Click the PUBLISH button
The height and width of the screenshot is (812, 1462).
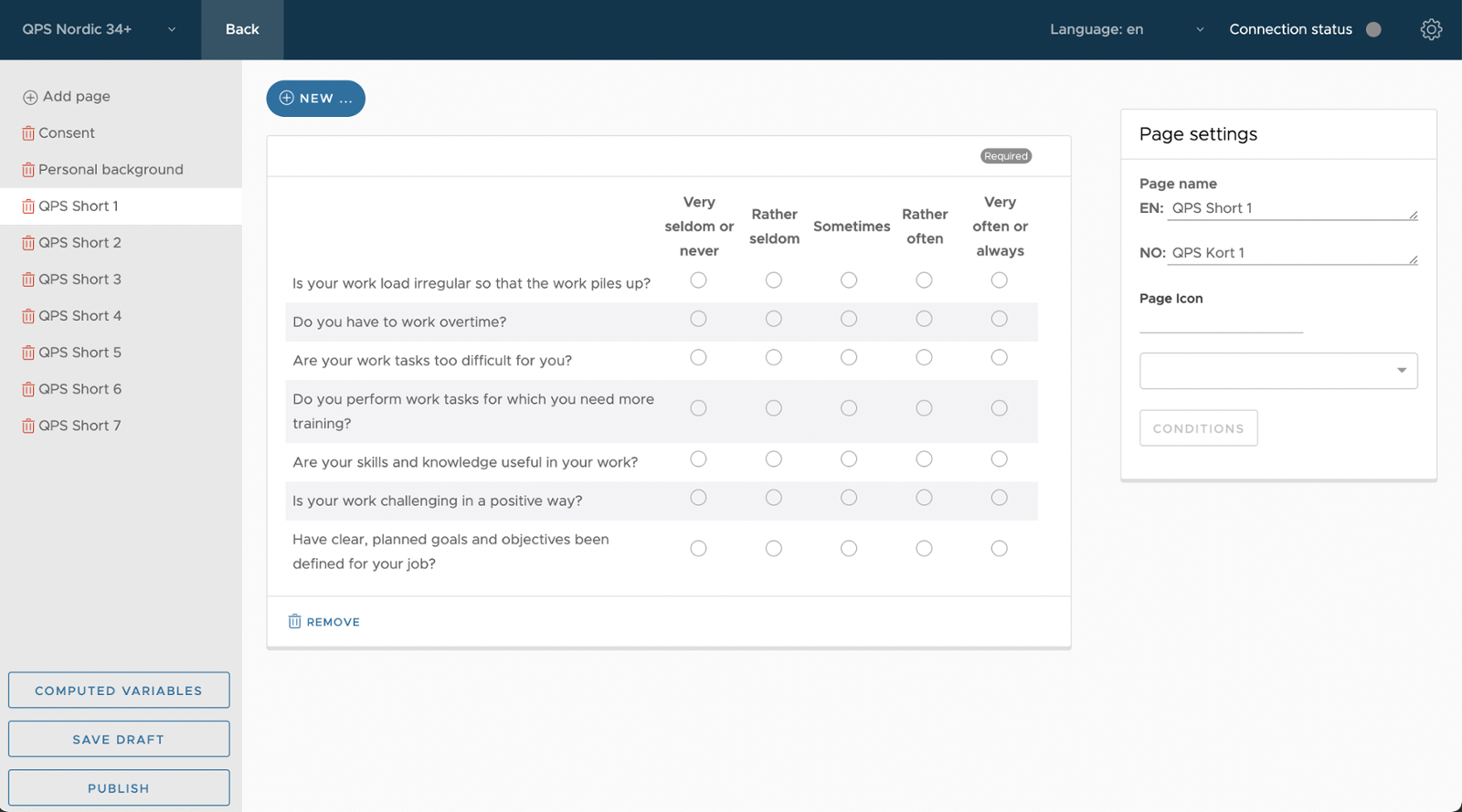pos(119,787)
